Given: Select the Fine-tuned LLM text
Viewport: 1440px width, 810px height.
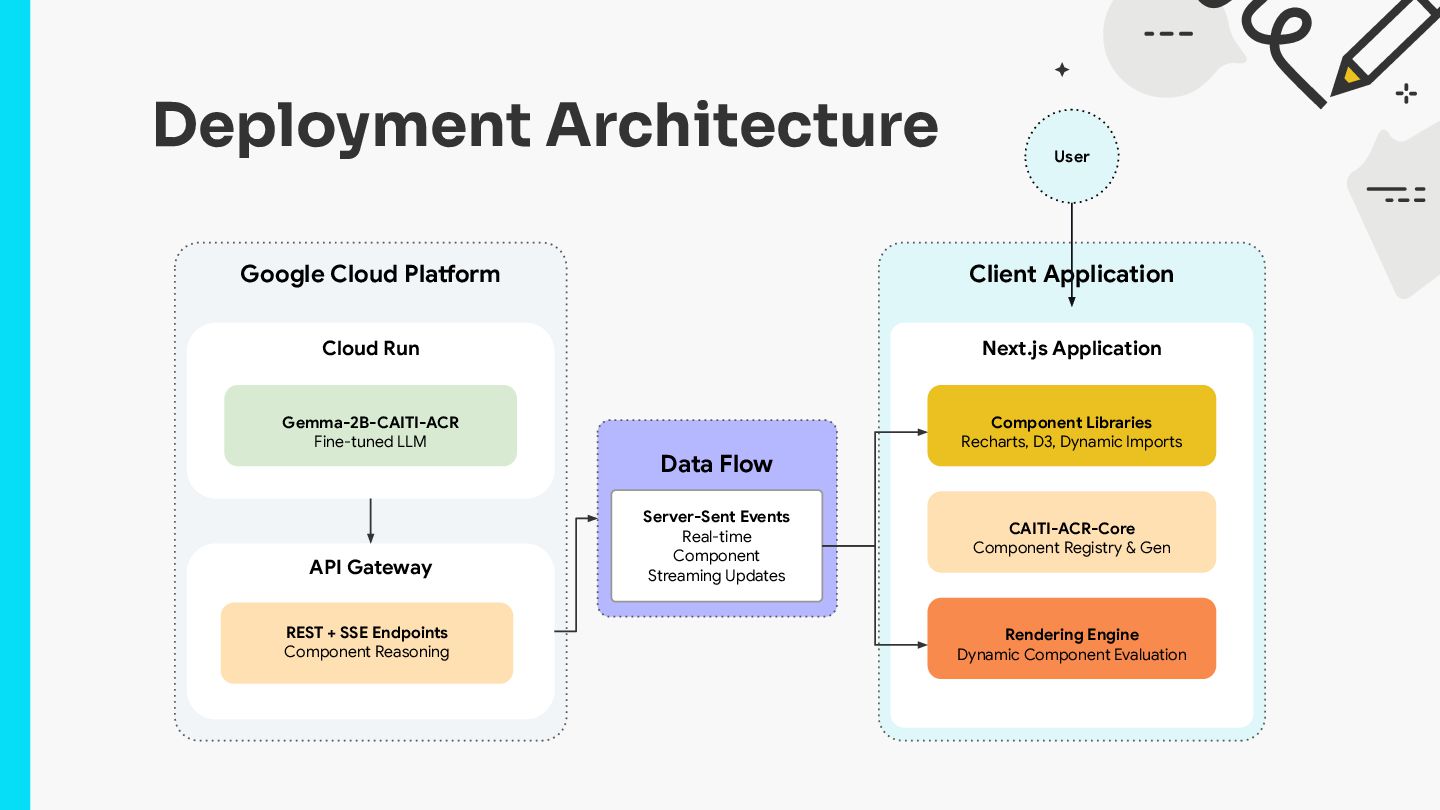Looking at the screenshot, I should click(x=370, y=442).
